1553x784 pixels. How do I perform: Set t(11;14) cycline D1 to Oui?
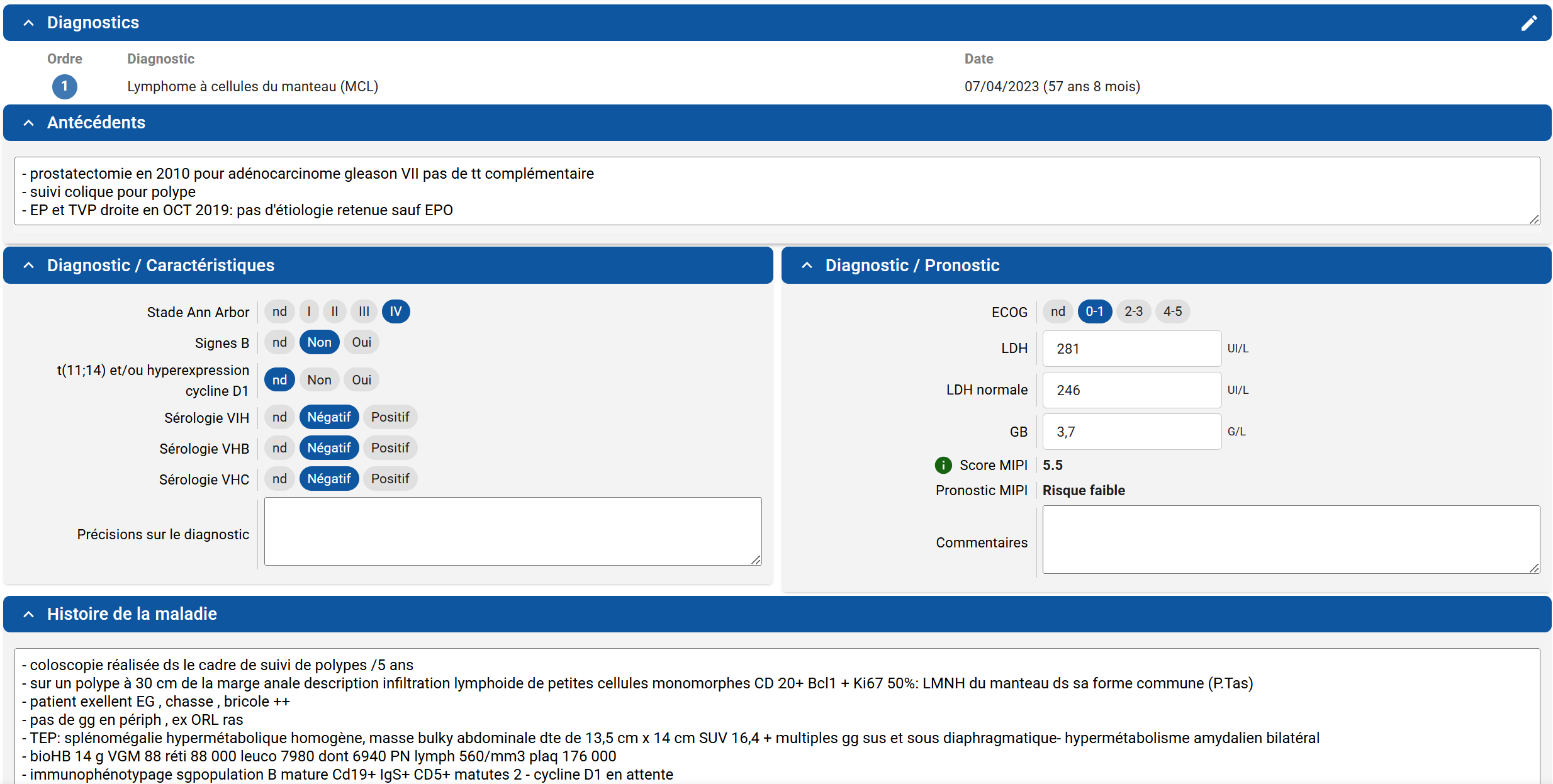pos(361,380)
